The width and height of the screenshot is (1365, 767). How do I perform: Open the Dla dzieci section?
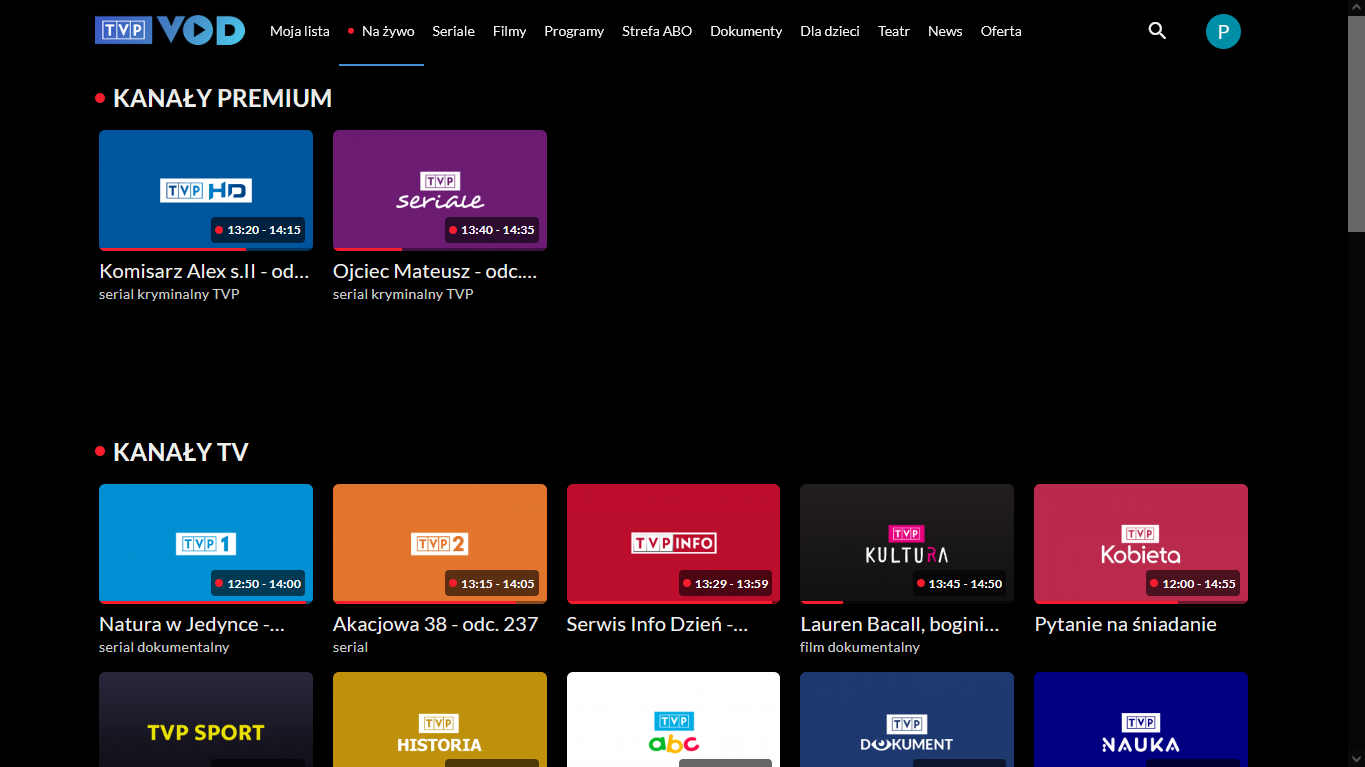(829, 31)
